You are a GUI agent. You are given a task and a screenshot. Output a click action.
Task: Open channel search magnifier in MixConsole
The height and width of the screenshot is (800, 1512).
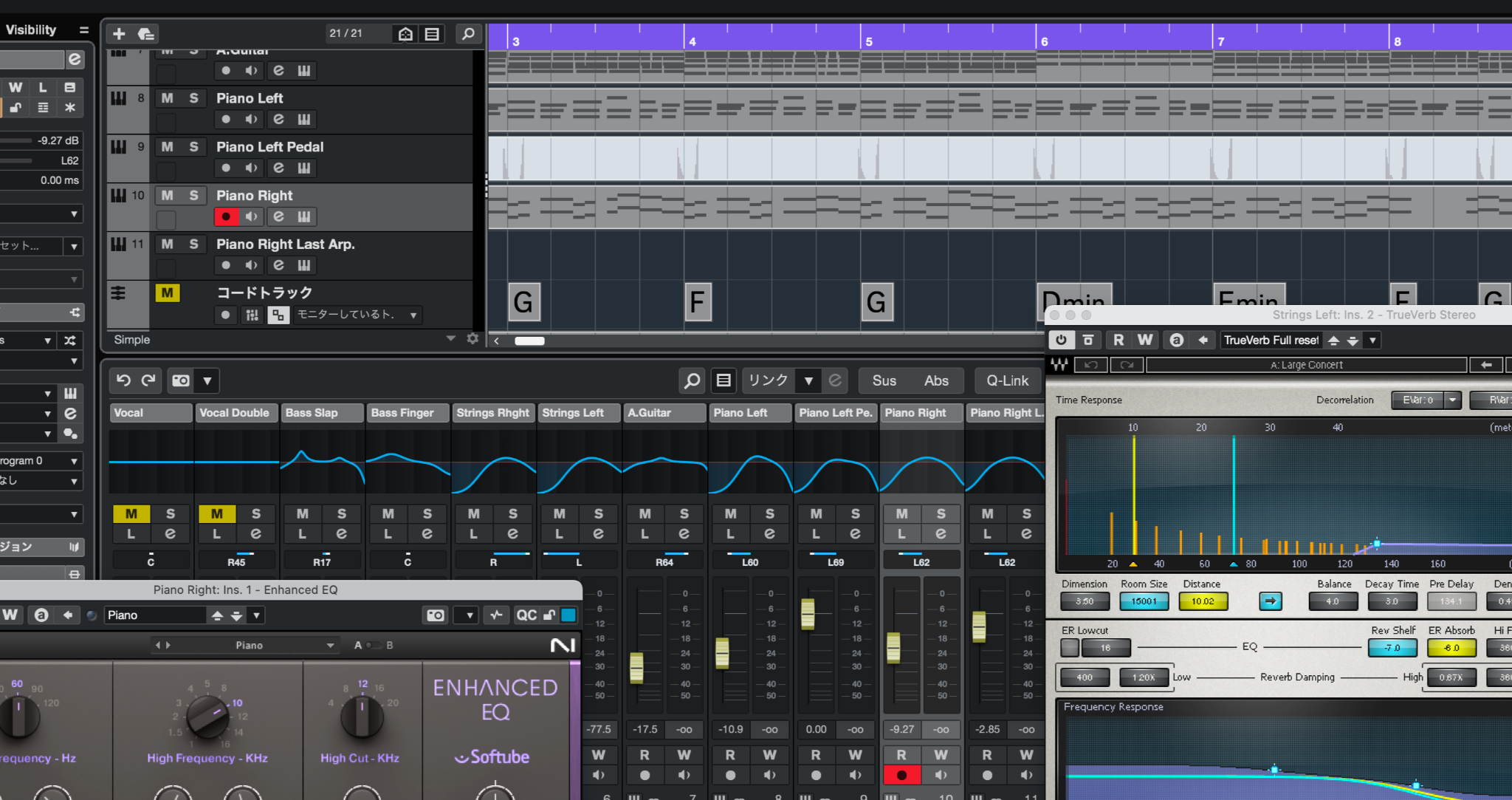(x=692, y=380)
